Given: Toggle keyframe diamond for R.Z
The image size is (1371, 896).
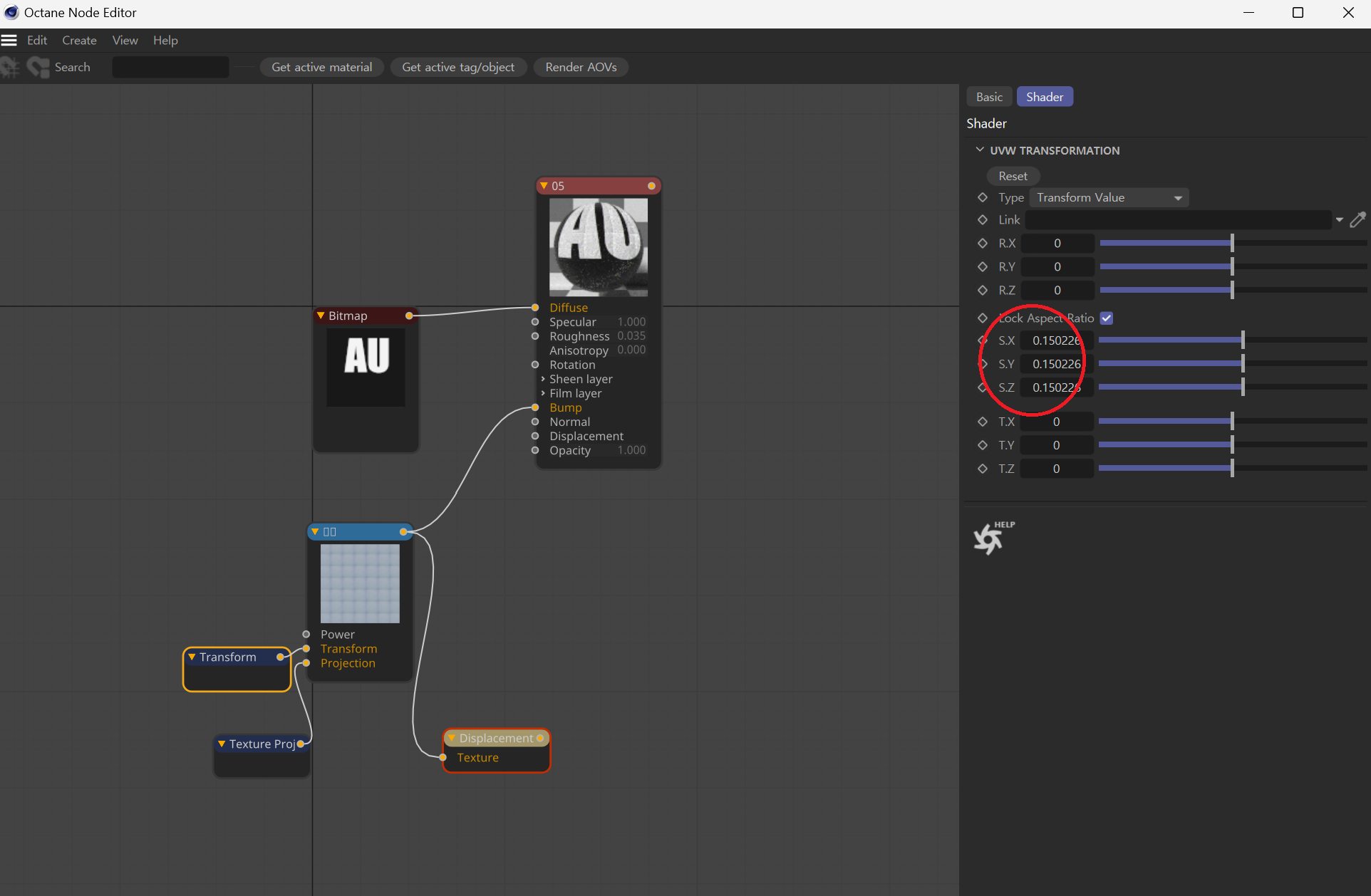Looking at the screenshot, I should click(983, 290).
